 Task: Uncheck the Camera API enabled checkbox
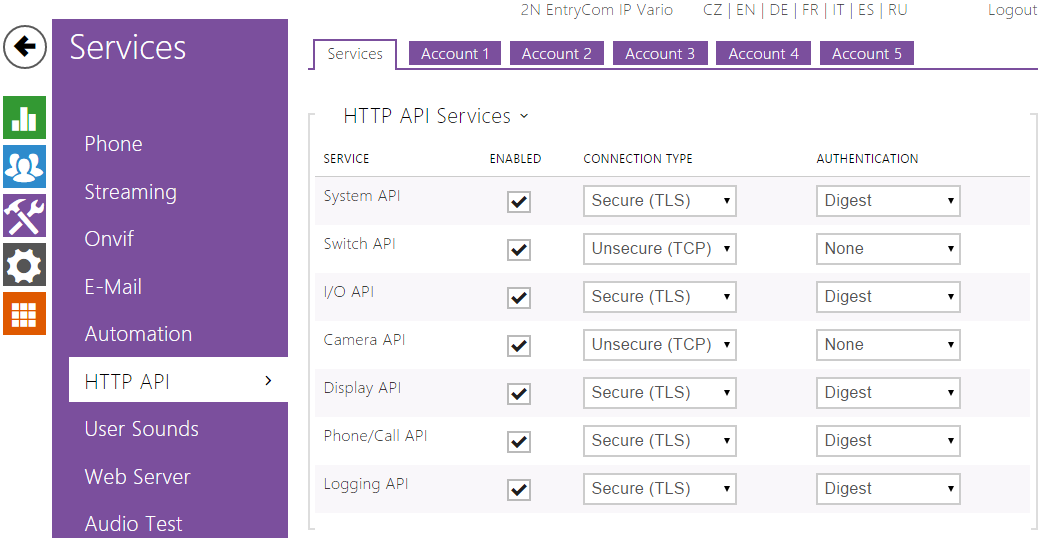point(519,346)
